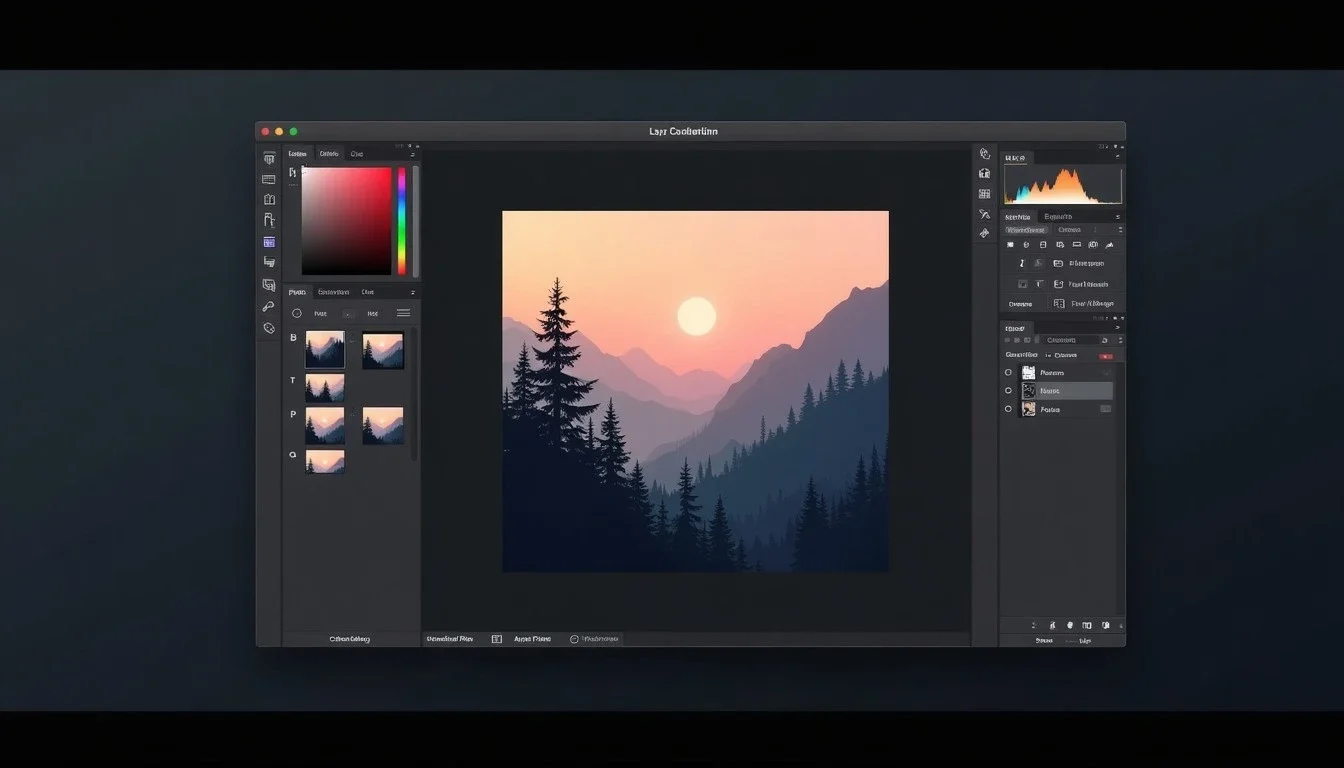Screen dimensions: 1344x768
Task: Click the highlighted purple panel icon in left toolbar
Action: (269, 242)
